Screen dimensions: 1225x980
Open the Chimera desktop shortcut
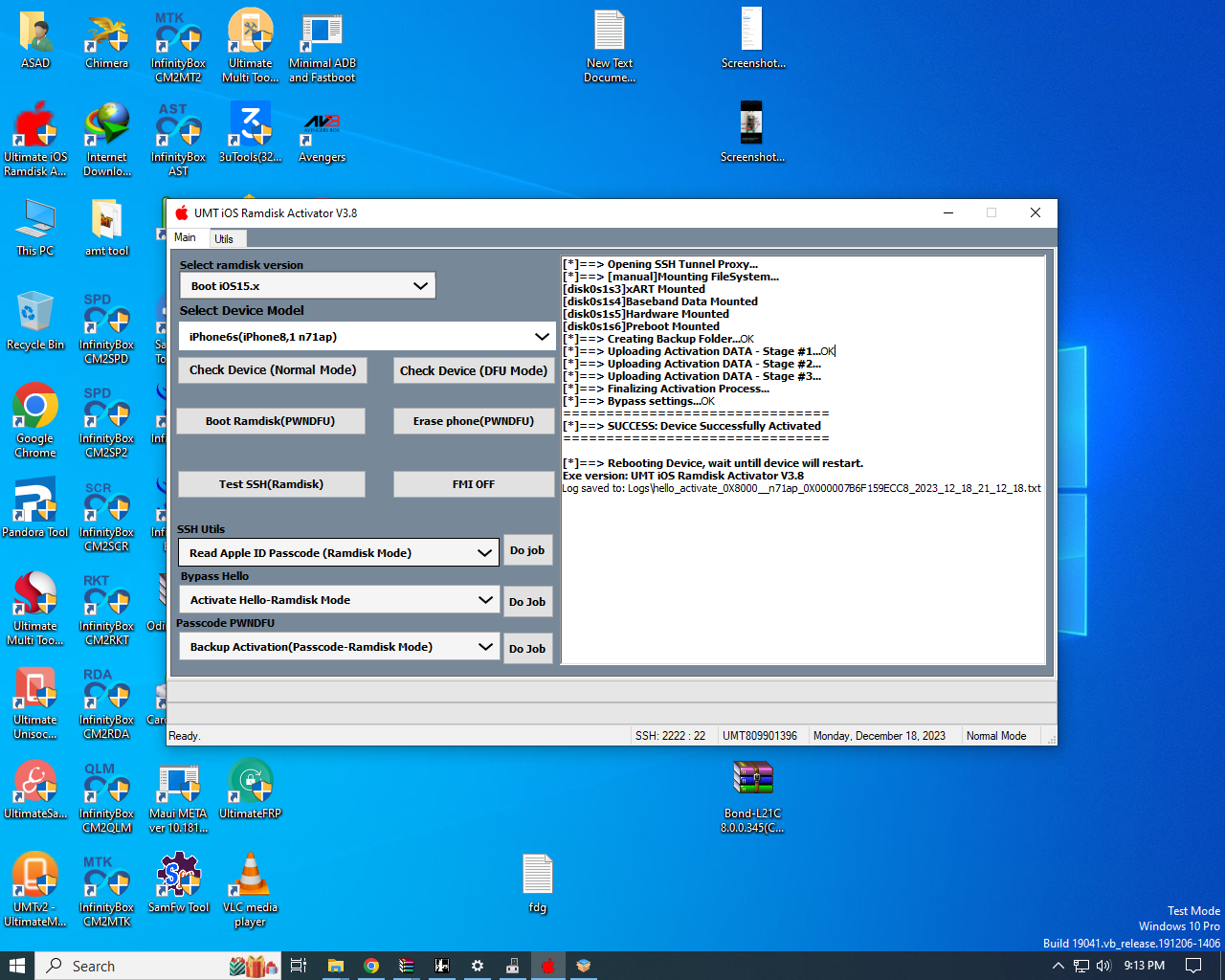pyautogui.click(x=106, y=38)
